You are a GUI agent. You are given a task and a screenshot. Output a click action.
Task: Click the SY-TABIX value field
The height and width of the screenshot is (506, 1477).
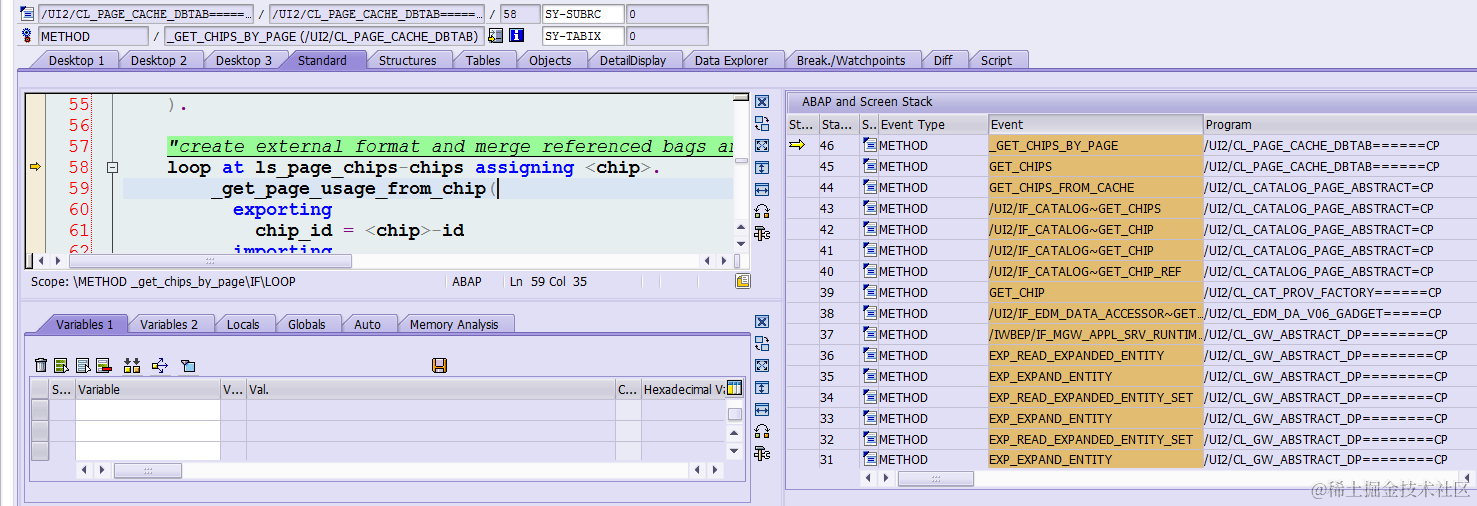(667, 36)
